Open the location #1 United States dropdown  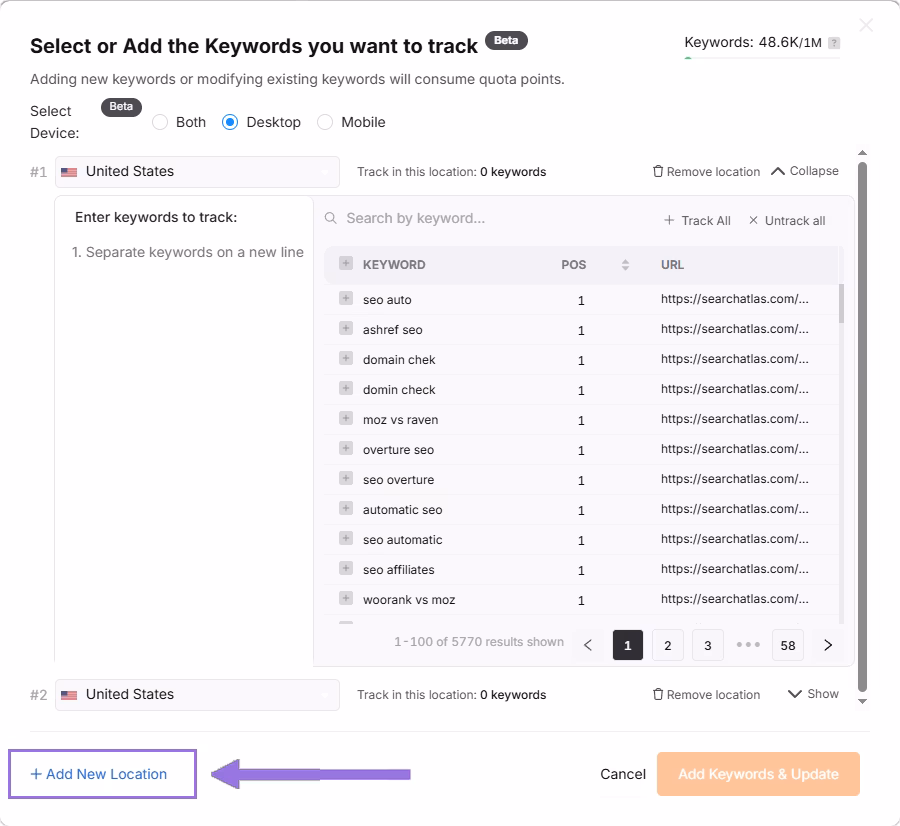pos(197,172)
